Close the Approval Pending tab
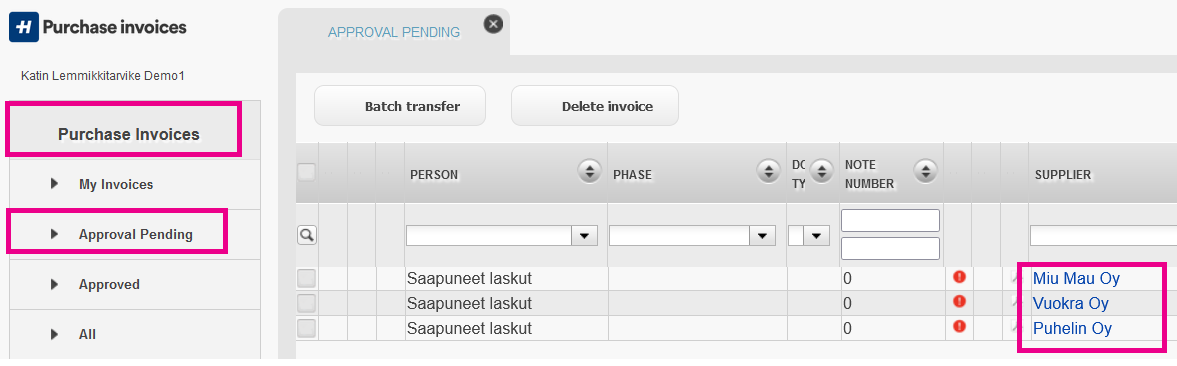 (493, 25)
